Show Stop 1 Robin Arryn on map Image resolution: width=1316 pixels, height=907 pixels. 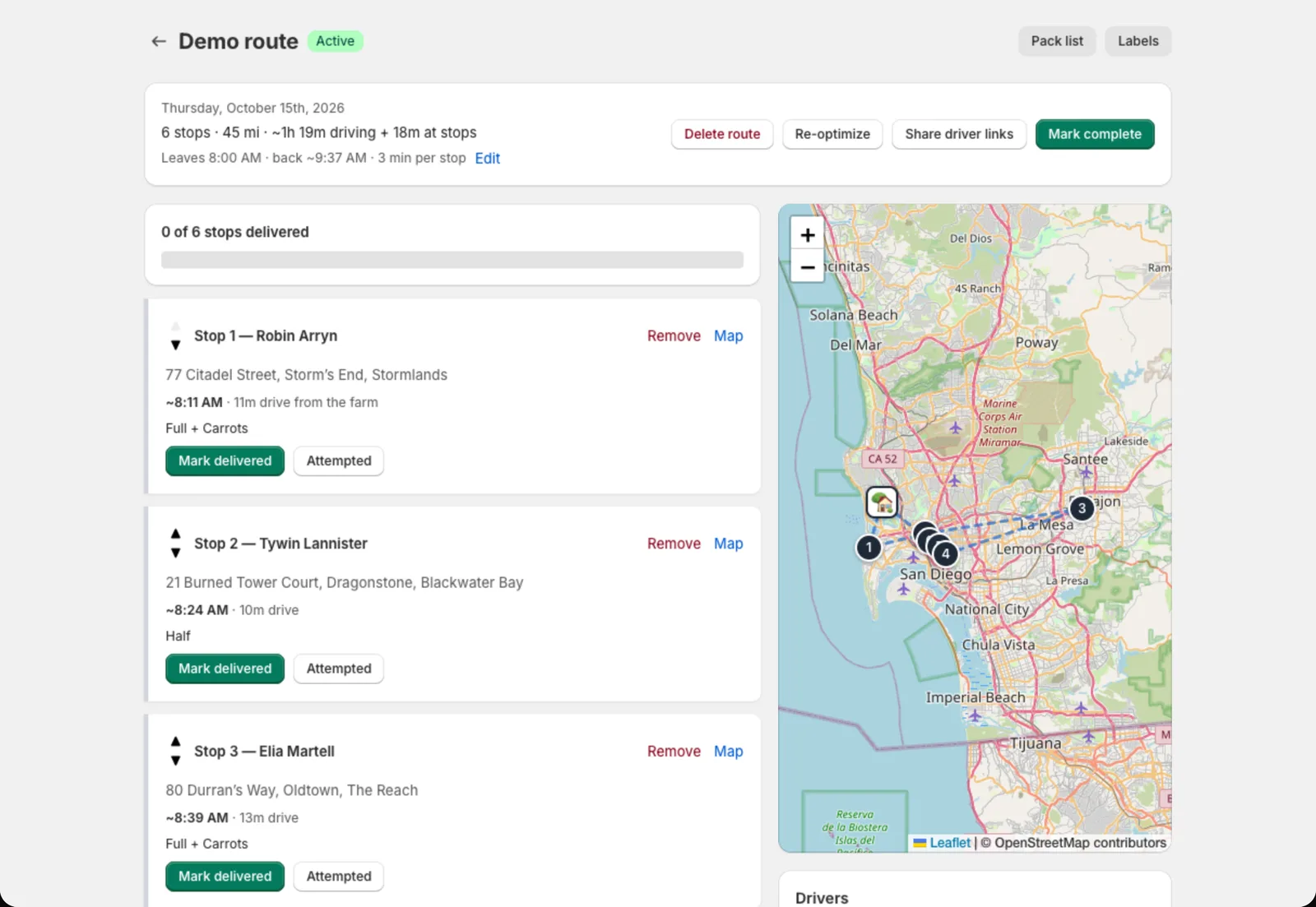[x=728, y=335]
